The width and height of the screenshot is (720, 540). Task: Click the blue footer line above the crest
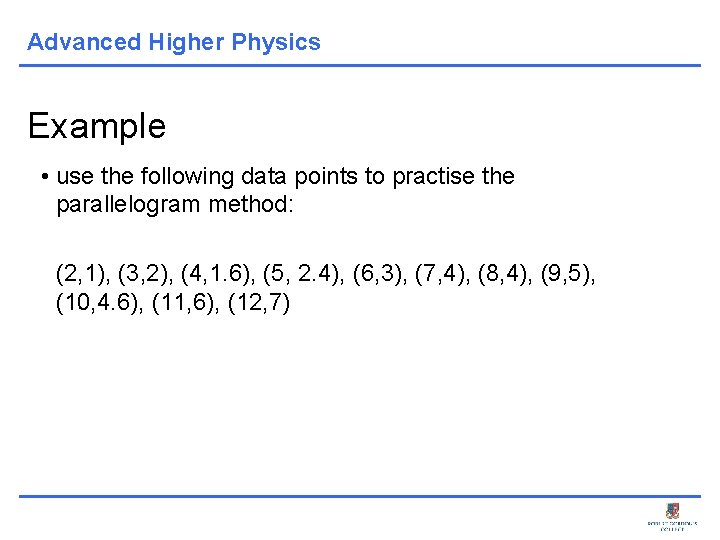tap(360, 496)
